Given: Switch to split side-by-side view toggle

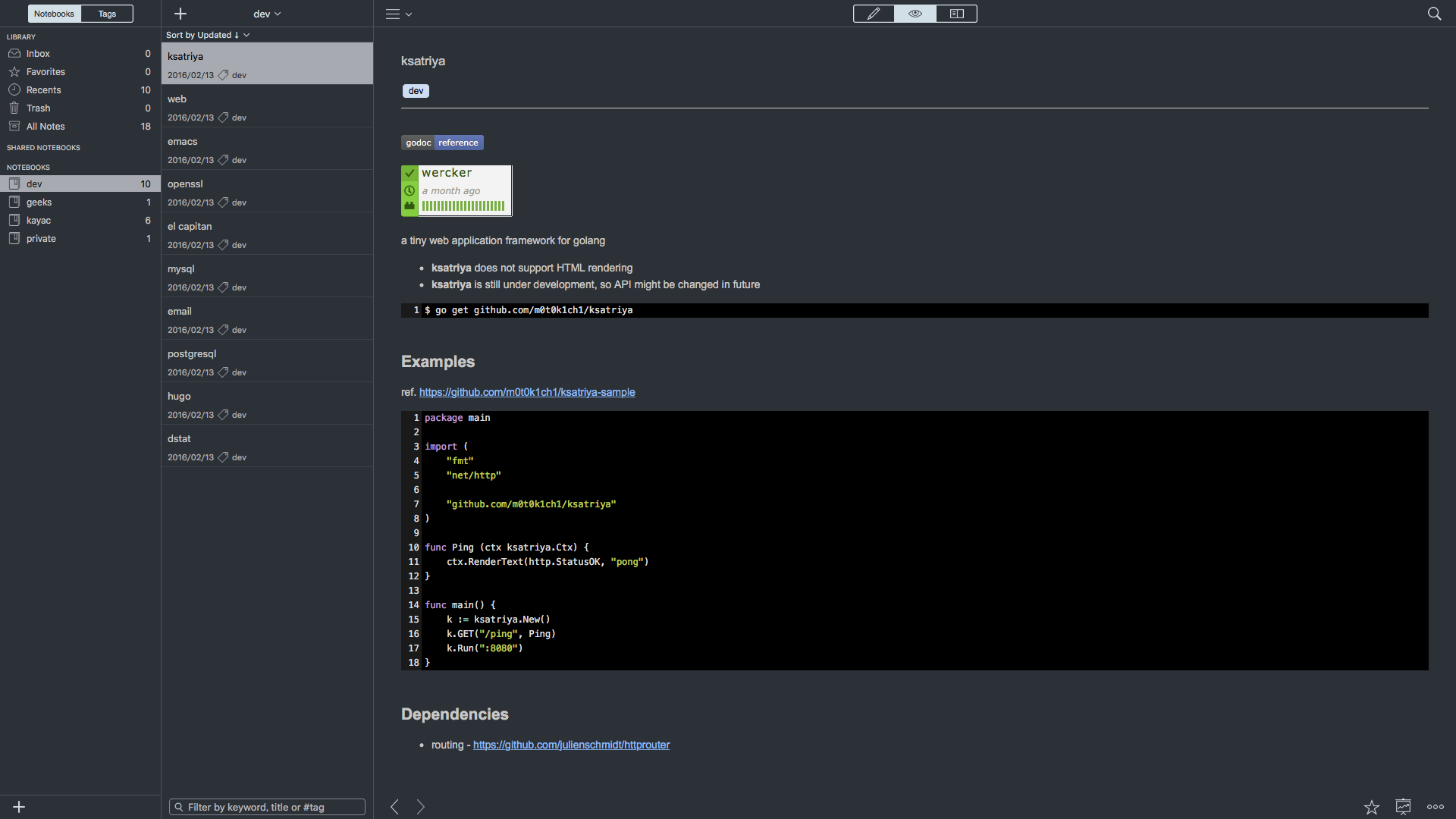Looking at the screenshot, I should [x=956, y=14].
